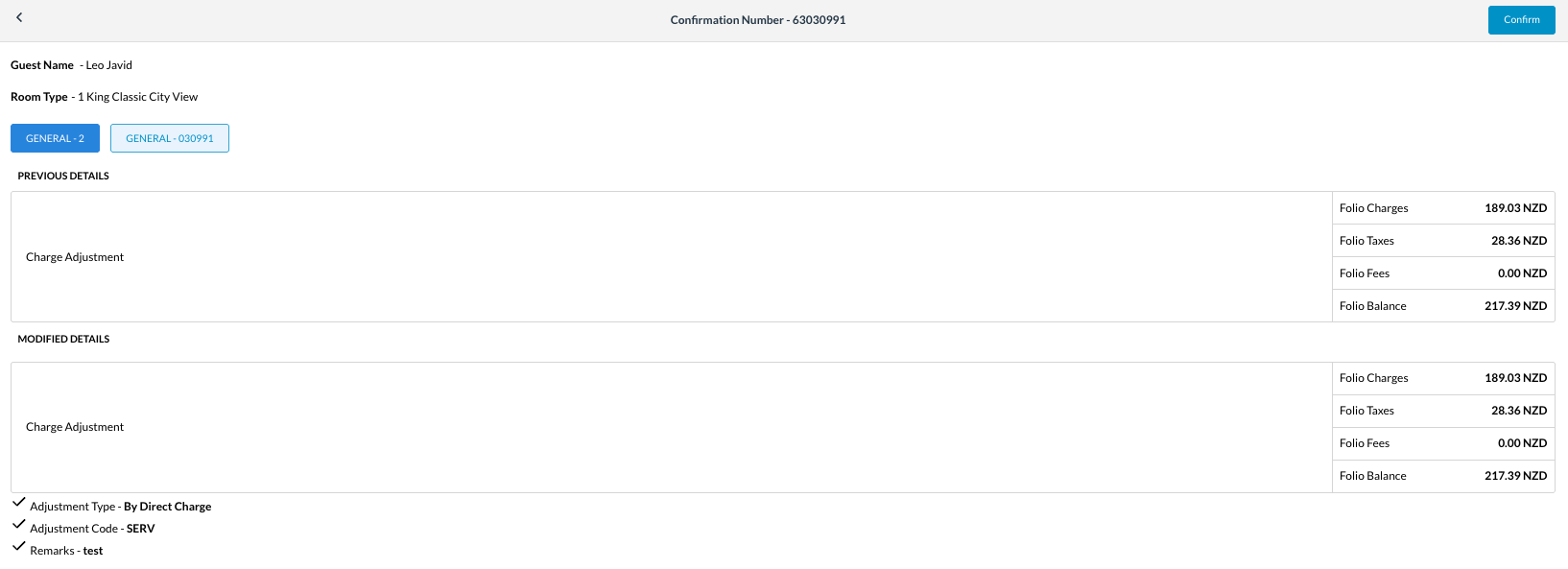Image resolution: width=1568 pixels, height=569 pixels.
Task: Click checkmark icon beside Adjustment Type
Action: pyautogui.click(x=18, y=502)
